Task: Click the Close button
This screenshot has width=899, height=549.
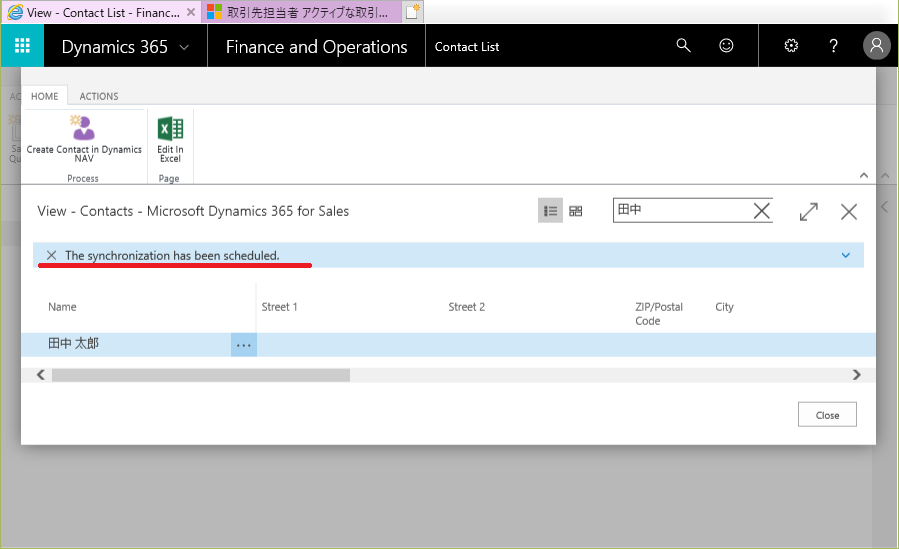Action: click(x=827, y=415)
